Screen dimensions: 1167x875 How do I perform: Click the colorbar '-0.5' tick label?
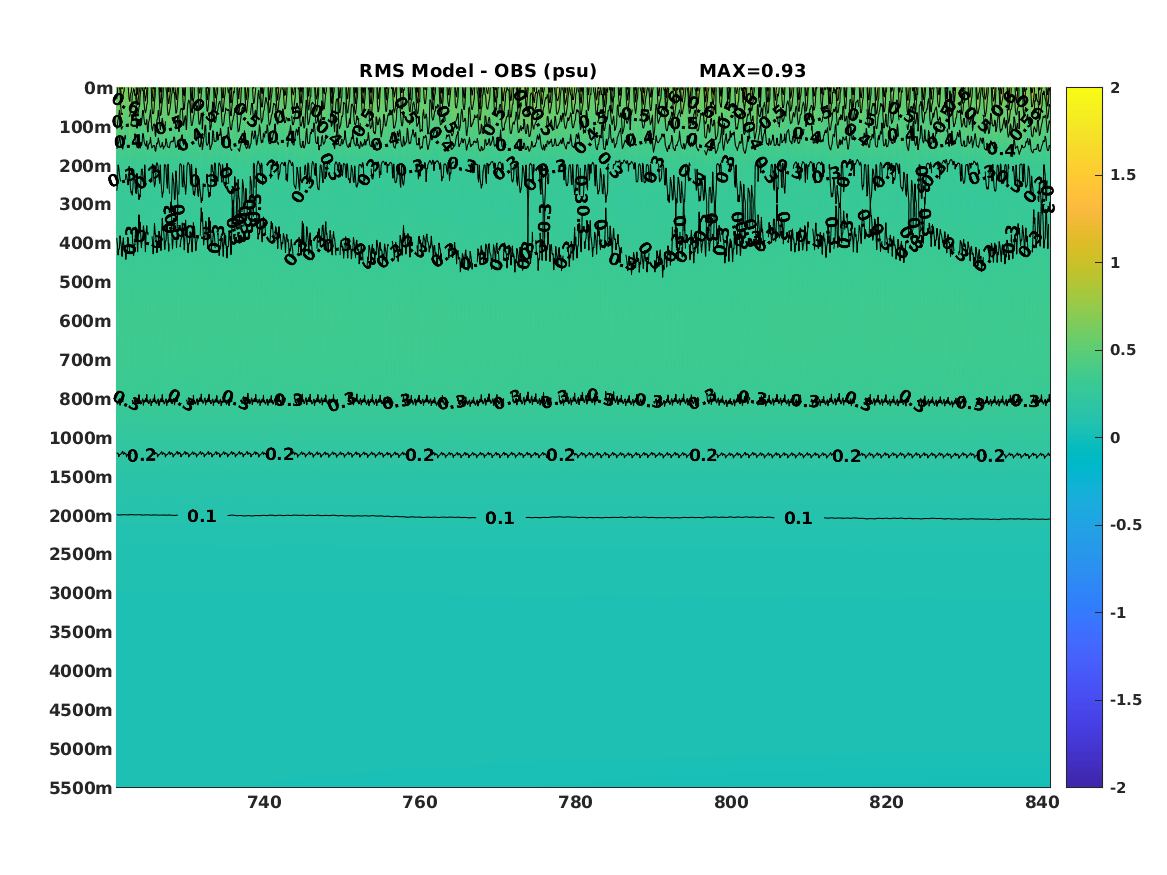(x=1125, y=525)
